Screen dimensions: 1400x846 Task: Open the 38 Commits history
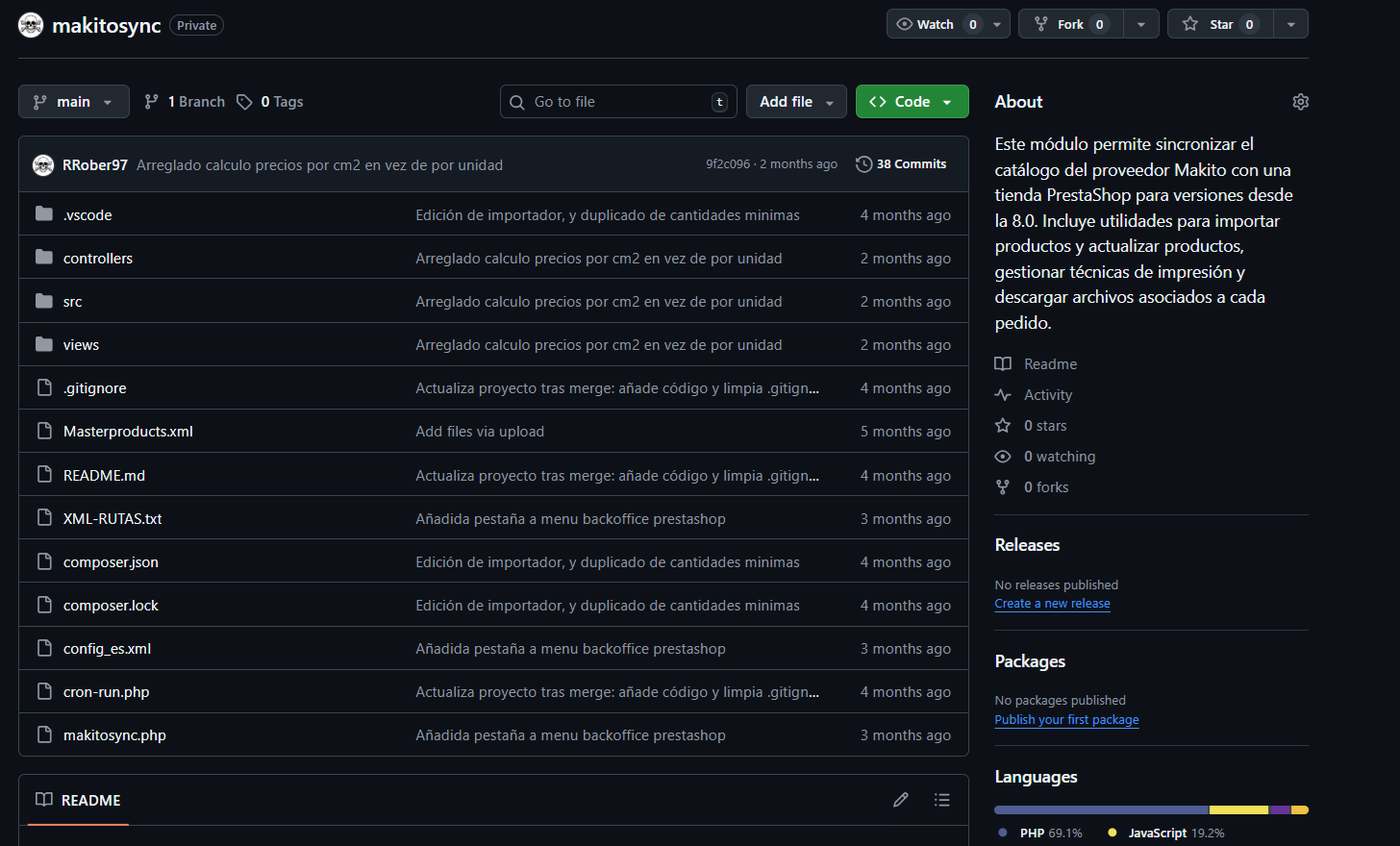(x=901, y=164)
